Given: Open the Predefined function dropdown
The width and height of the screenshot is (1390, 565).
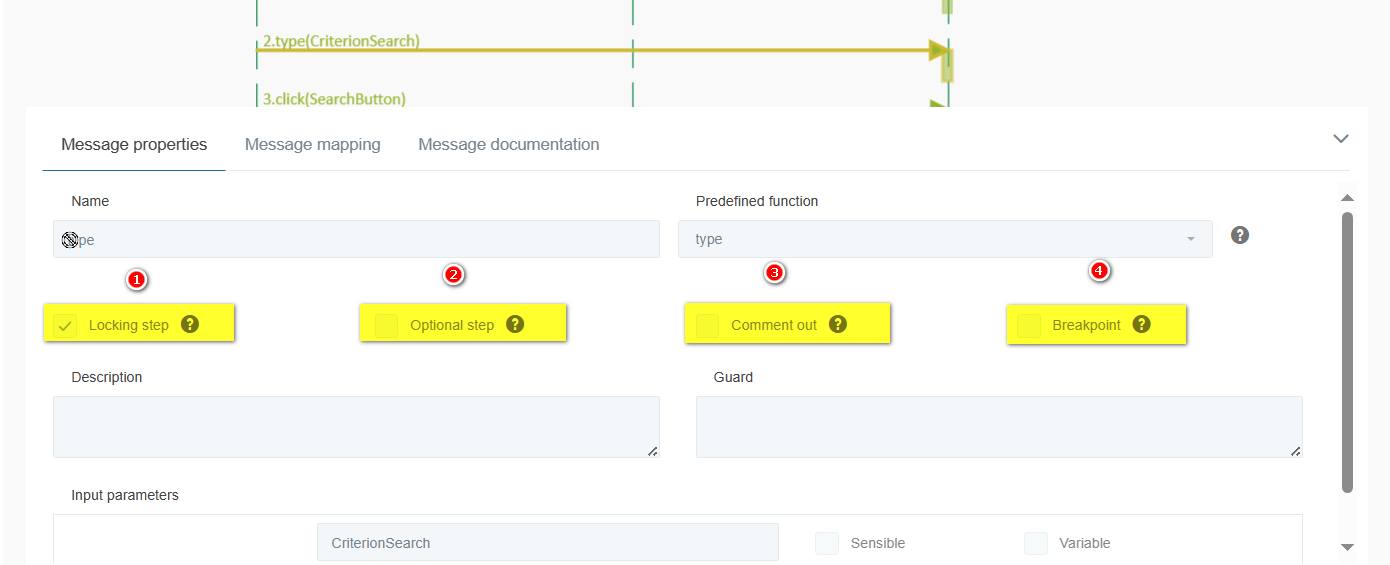Looking at the screenshot, I should click(945, 239).
